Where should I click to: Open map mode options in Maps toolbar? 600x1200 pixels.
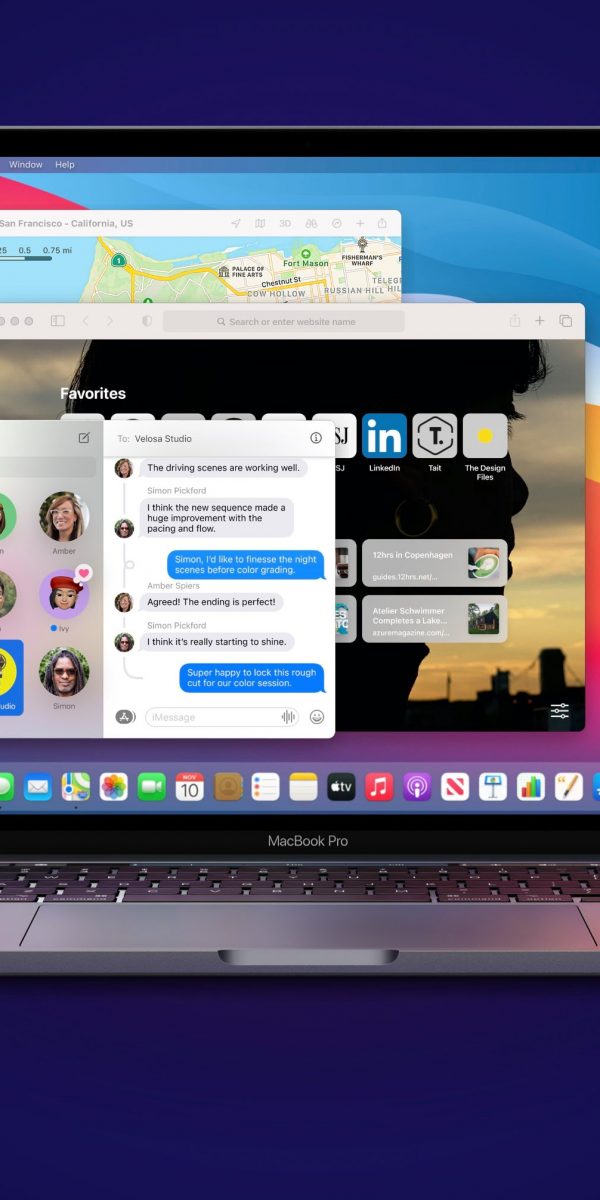(x=260, y=224)
